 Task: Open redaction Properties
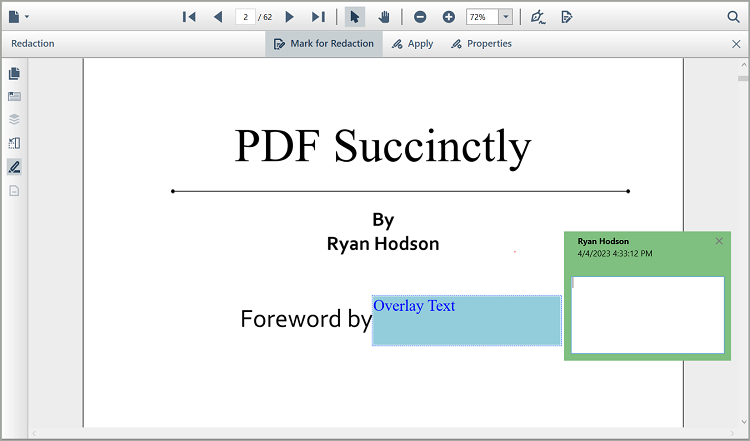click(481, 44)
